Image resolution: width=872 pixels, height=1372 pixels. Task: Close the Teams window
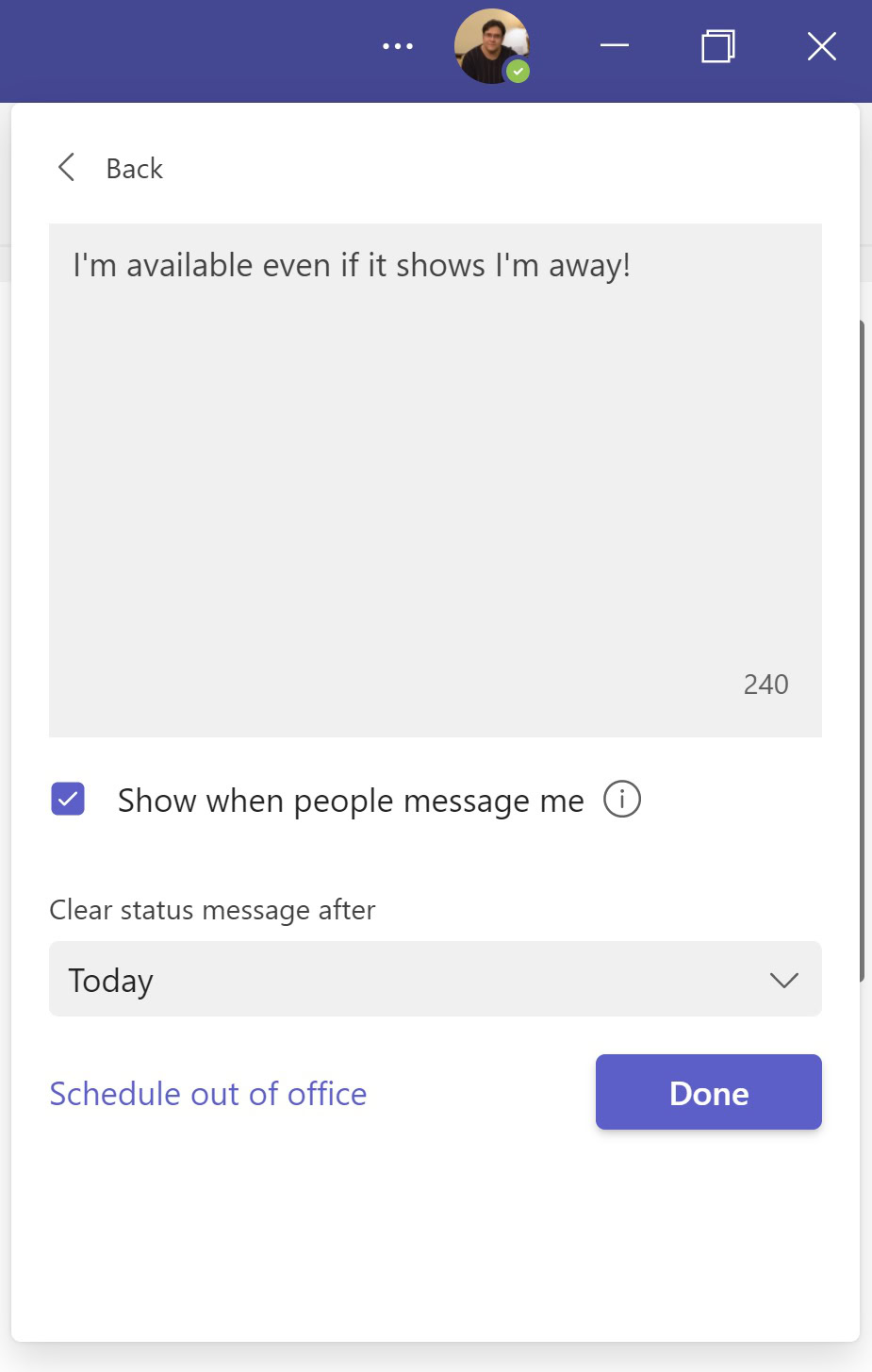coord(821,45)
